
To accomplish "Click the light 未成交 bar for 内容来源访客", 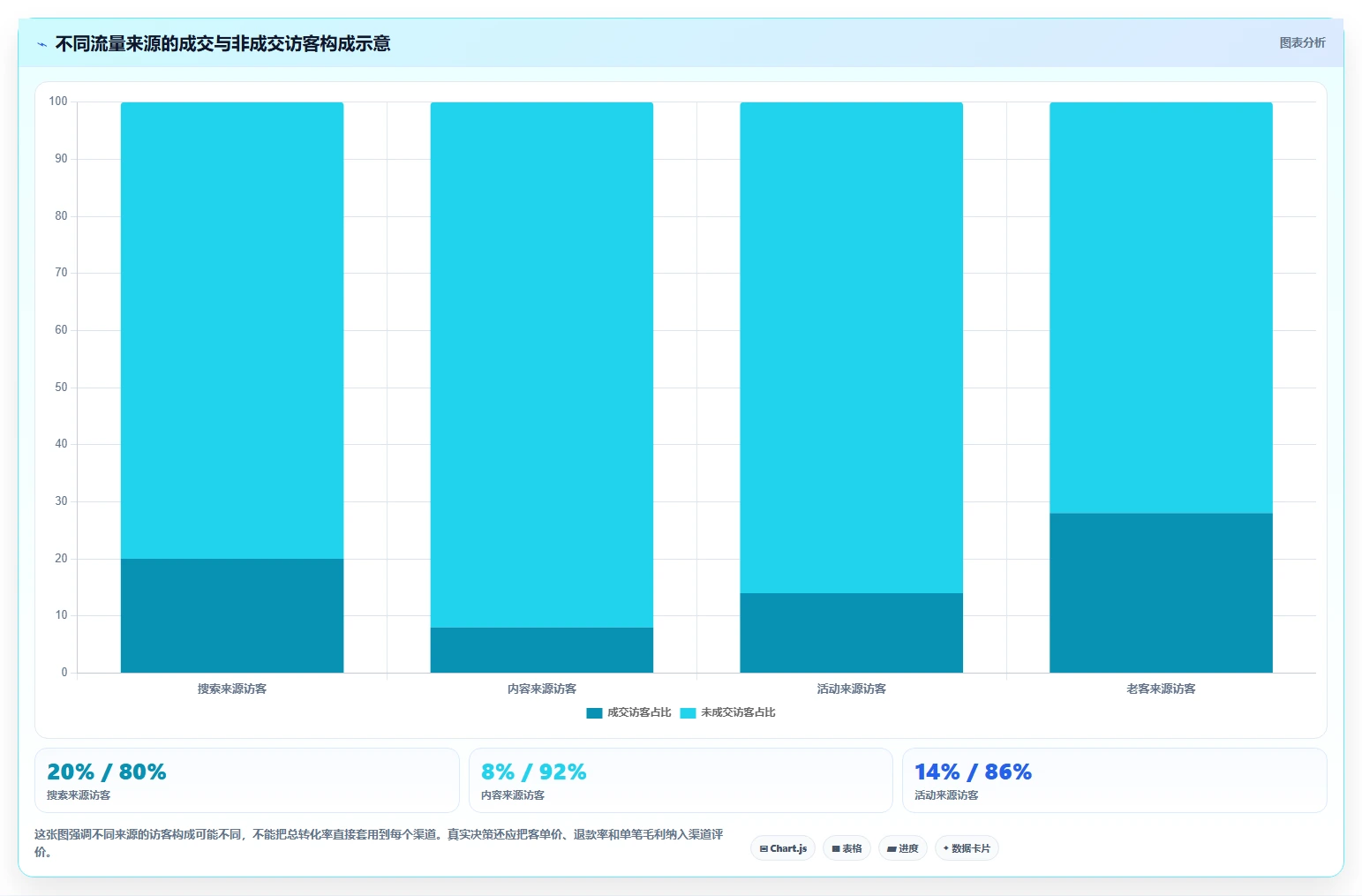I will click(x=542, y=365).
